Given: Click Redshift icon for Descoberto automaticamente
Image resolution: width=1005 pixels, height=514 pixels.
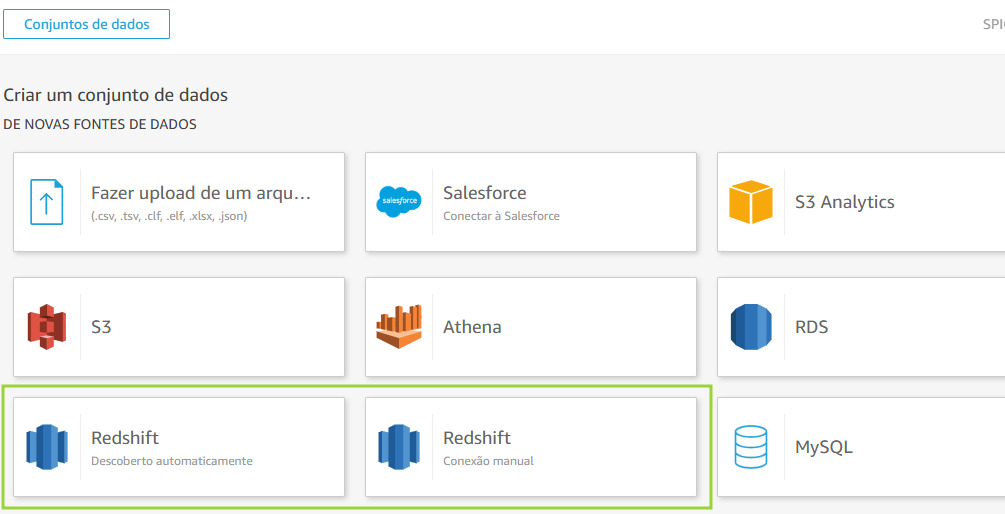Looking at the screenshot, I should pyautogui.click(x=47, y=447).
